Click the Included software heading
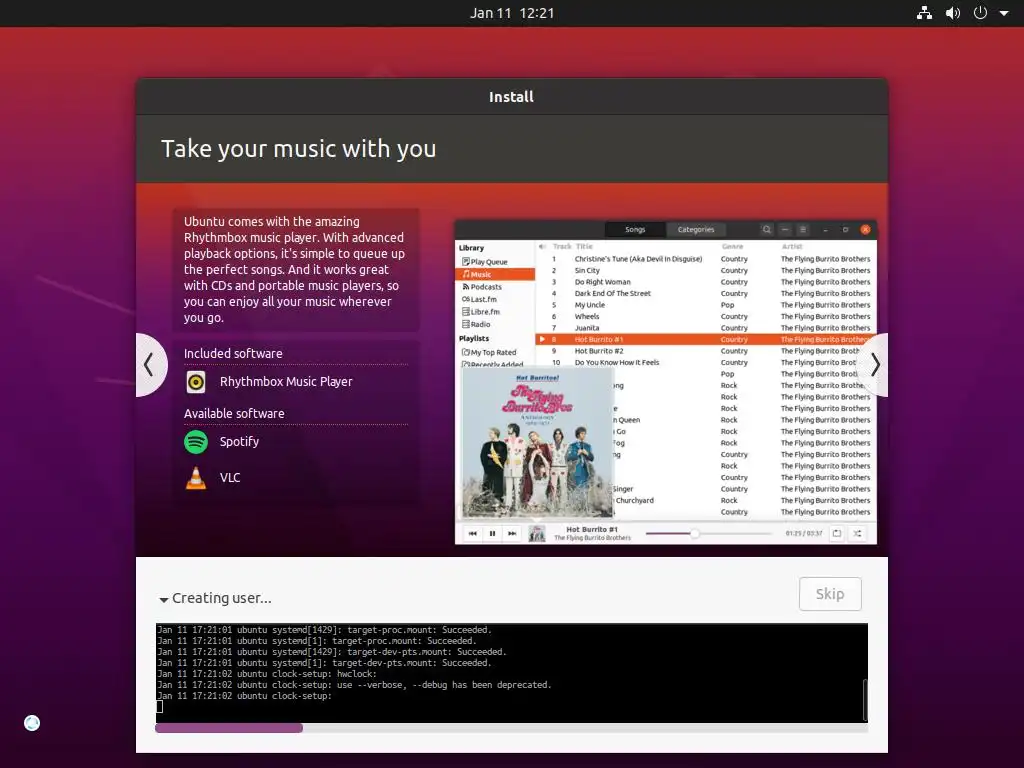Viewport: 1024px width, 768px height. (233, 353)
